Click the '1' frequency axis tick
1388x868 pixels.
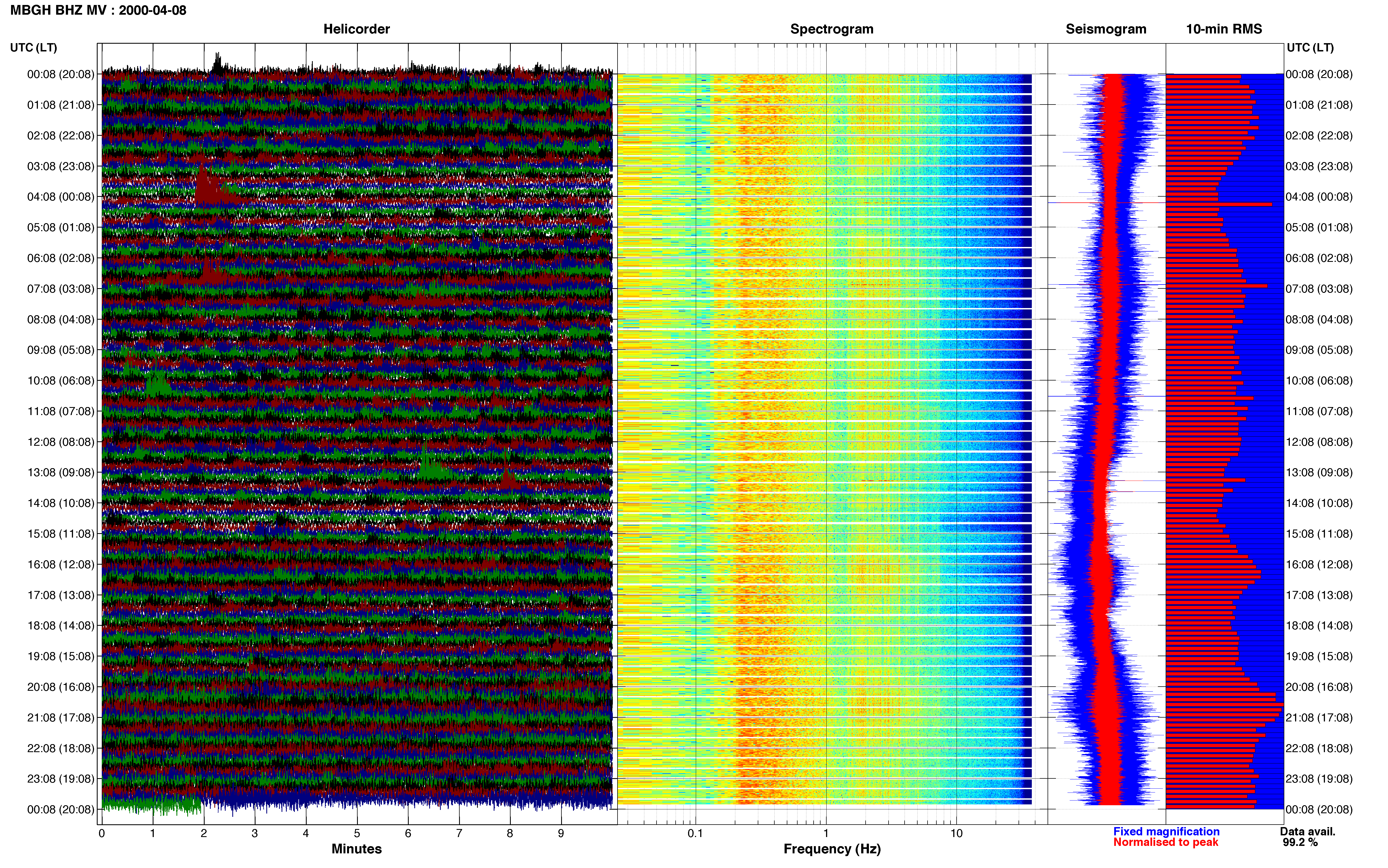pyautogui.click(x=826, y=833)
